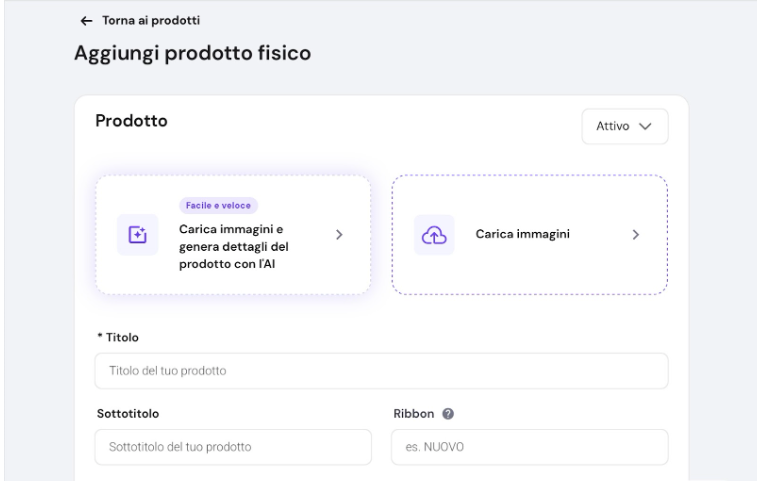Click the '* Titolo' field label
This screenshot has height=492, width=757.
point(117,337)
